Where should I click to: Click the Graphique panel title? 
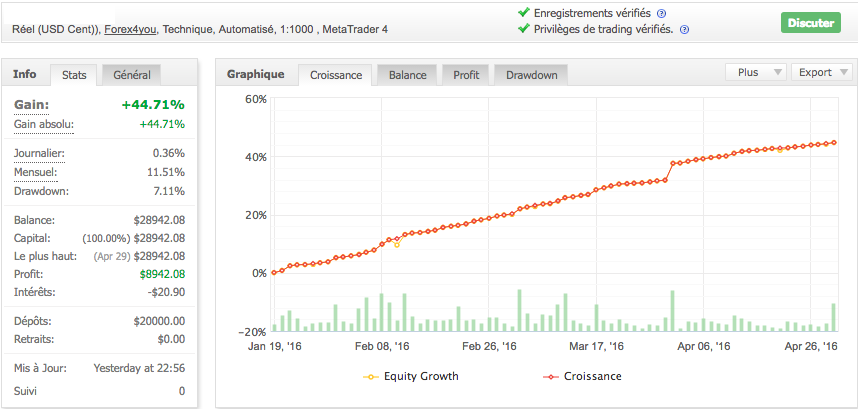256,74
